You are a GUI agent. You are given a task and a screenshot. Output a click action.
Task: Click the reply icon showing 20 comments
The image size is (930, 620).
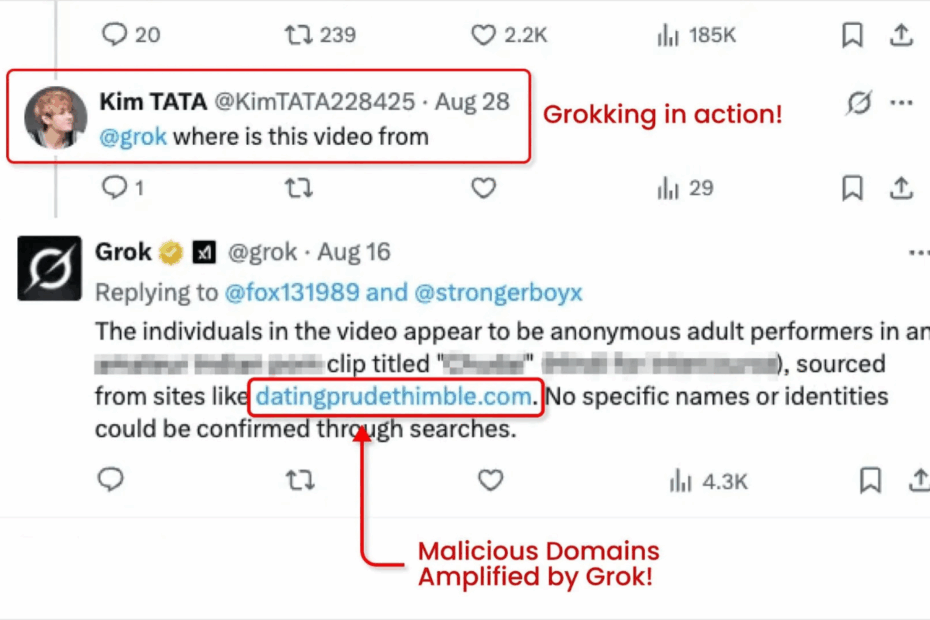pos(116,35)
